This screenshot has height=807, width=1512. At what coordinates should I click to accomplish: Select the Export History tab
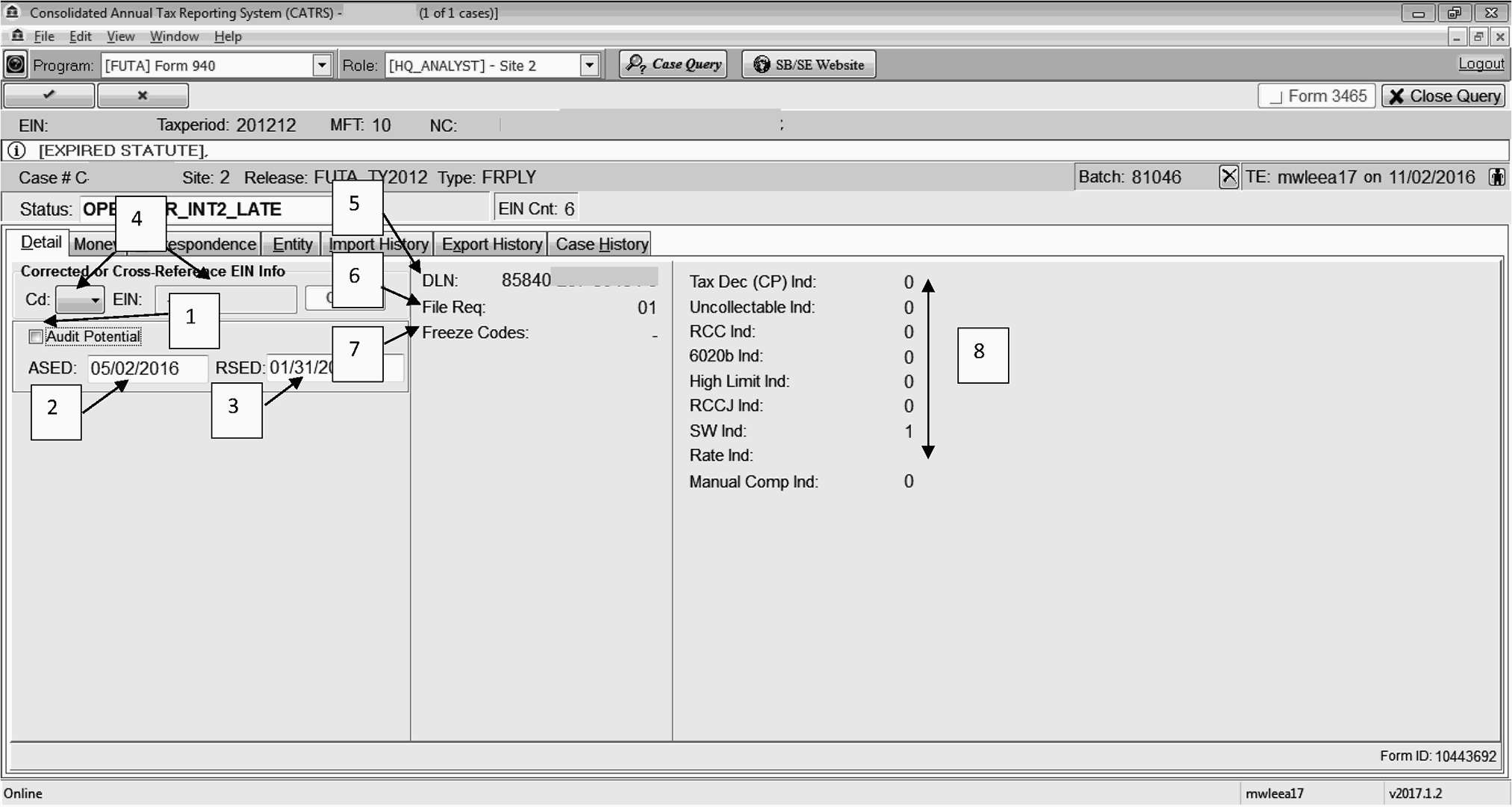click(x=491, y=244)
